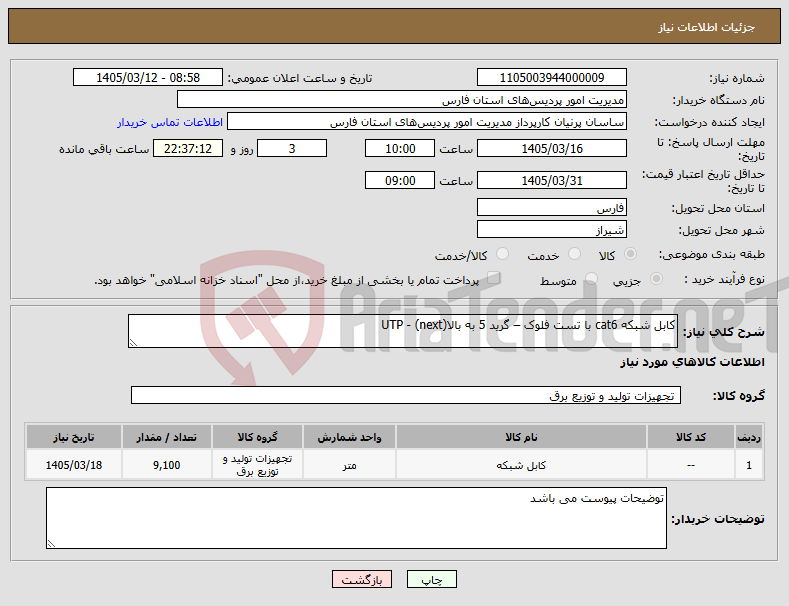Click the تاریخ نیاز column header

tap(73, 437)
